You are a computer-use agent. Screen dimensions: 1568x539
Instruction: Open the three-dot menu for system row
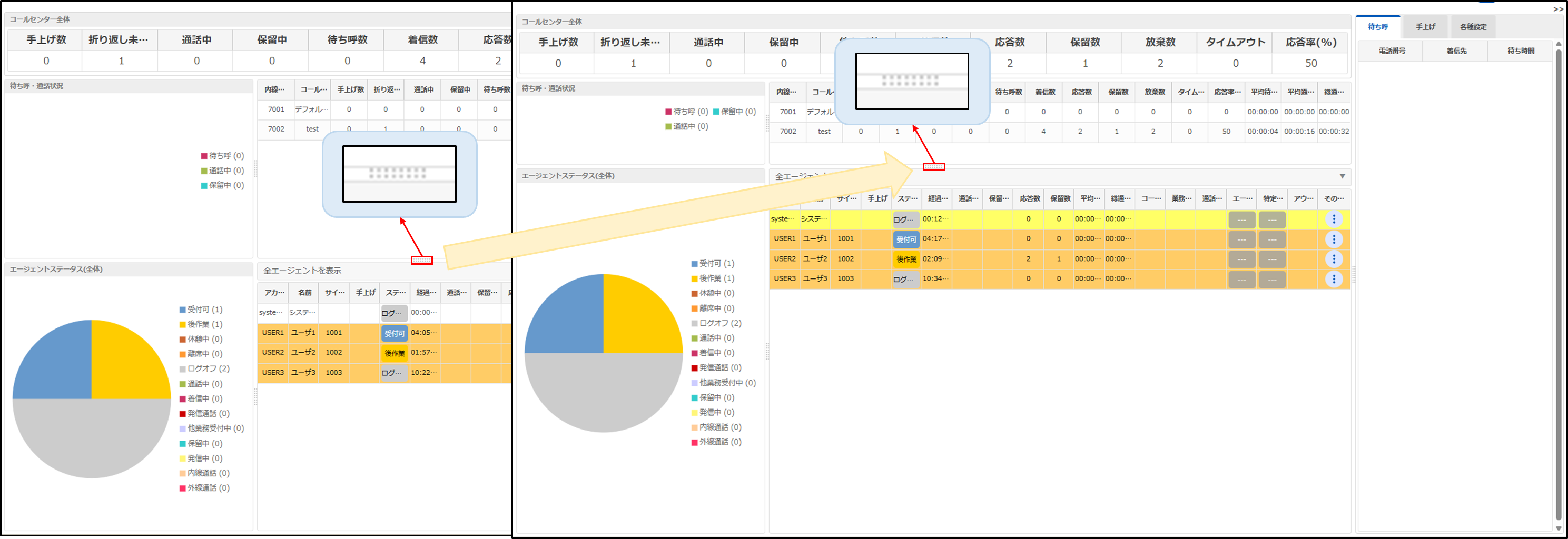point(1333,219)
